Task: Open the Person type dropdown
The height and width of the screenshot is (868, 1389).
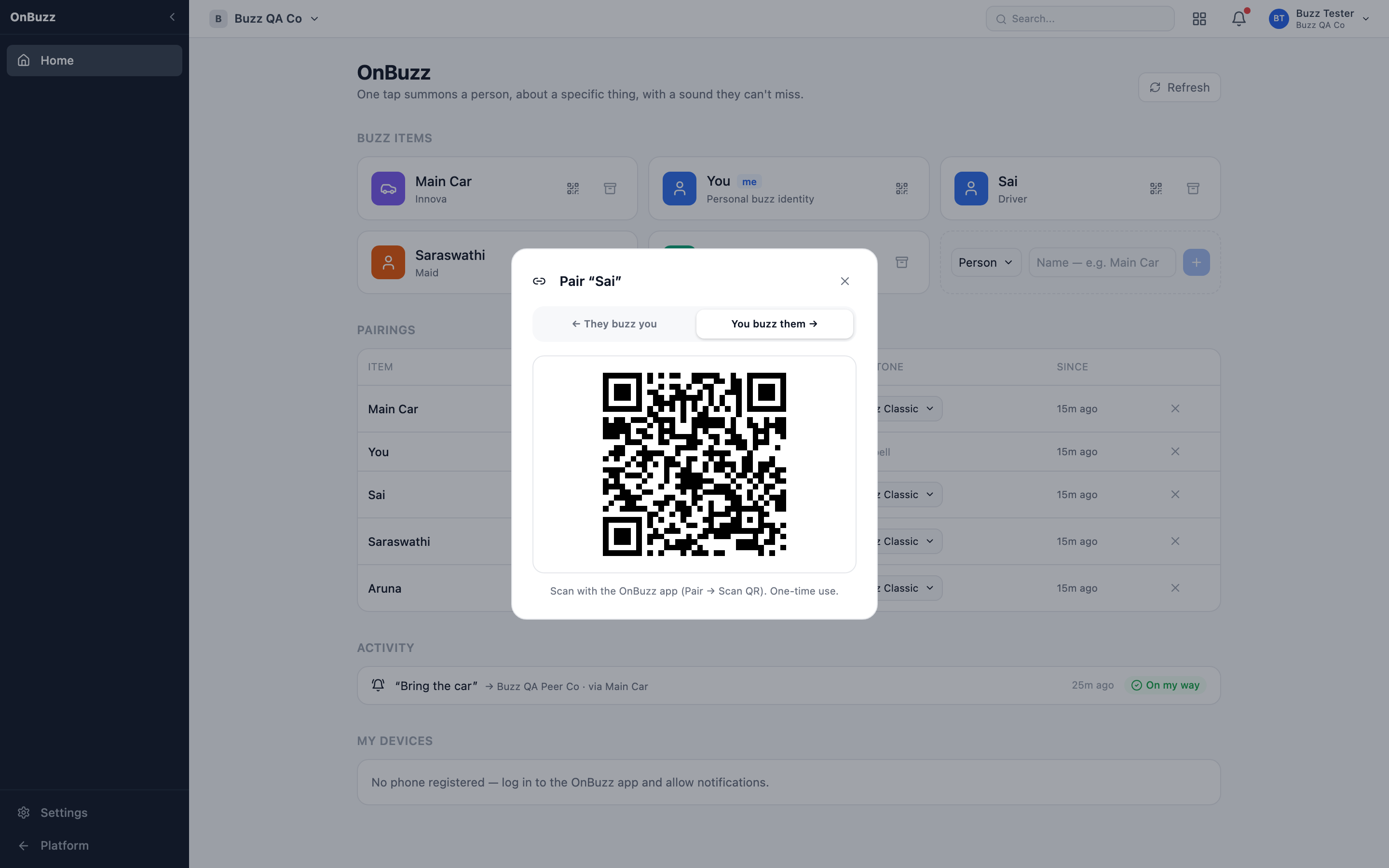Action: tap(985, 262)
